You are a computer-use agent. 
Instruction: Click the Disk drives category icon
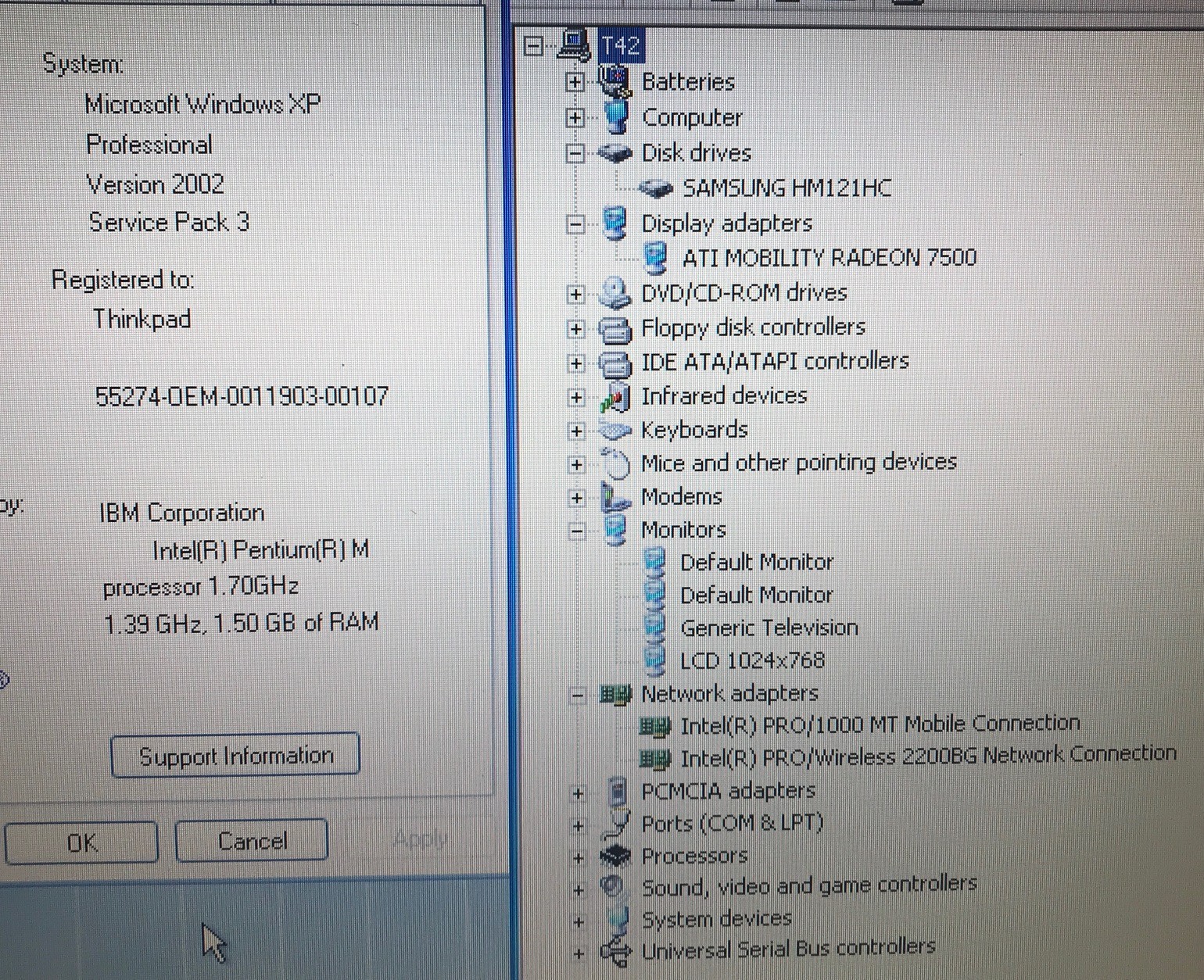click(x=615, y=152)
